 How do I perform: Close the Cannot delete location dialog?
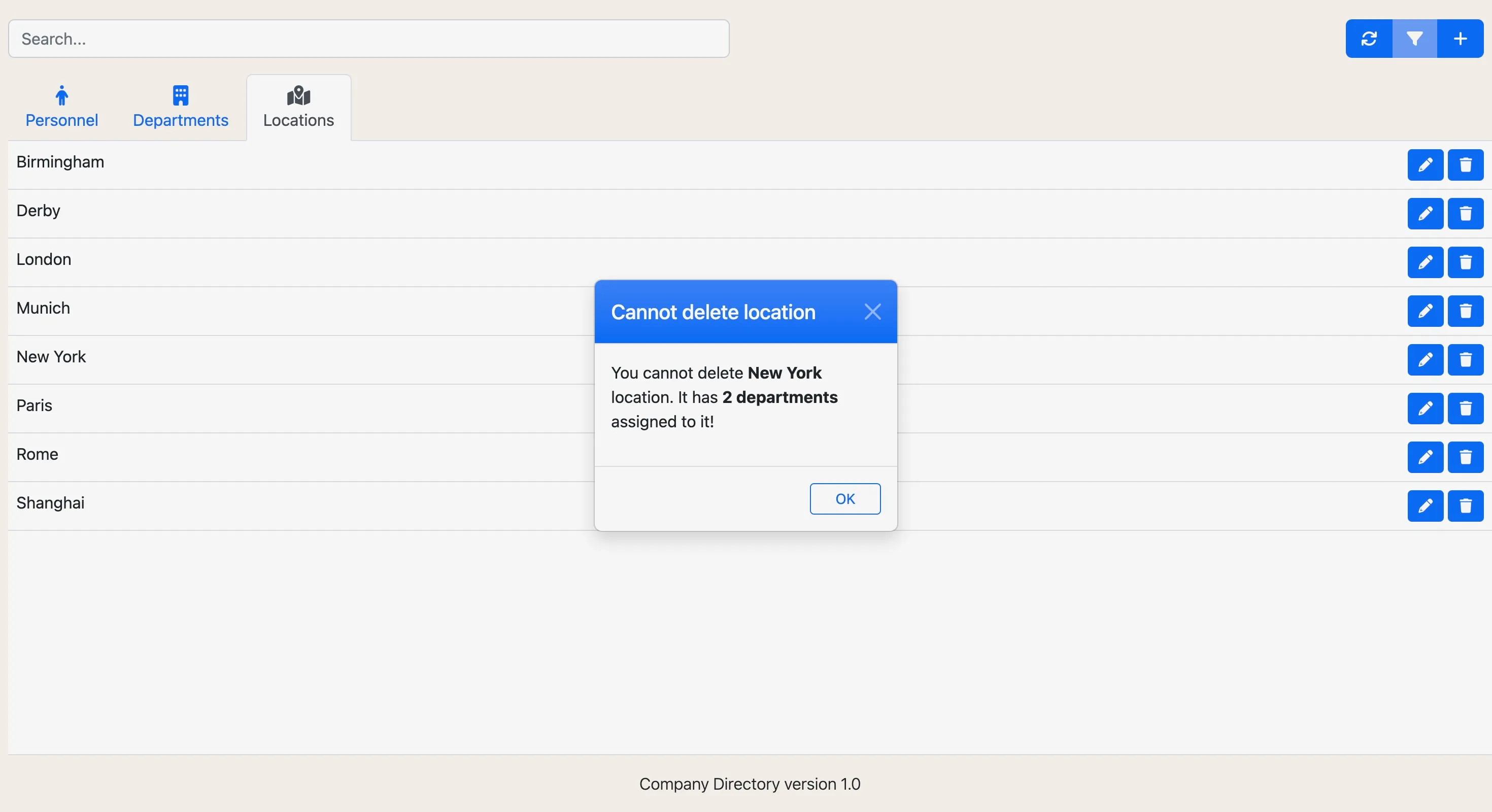pos(873,312)
